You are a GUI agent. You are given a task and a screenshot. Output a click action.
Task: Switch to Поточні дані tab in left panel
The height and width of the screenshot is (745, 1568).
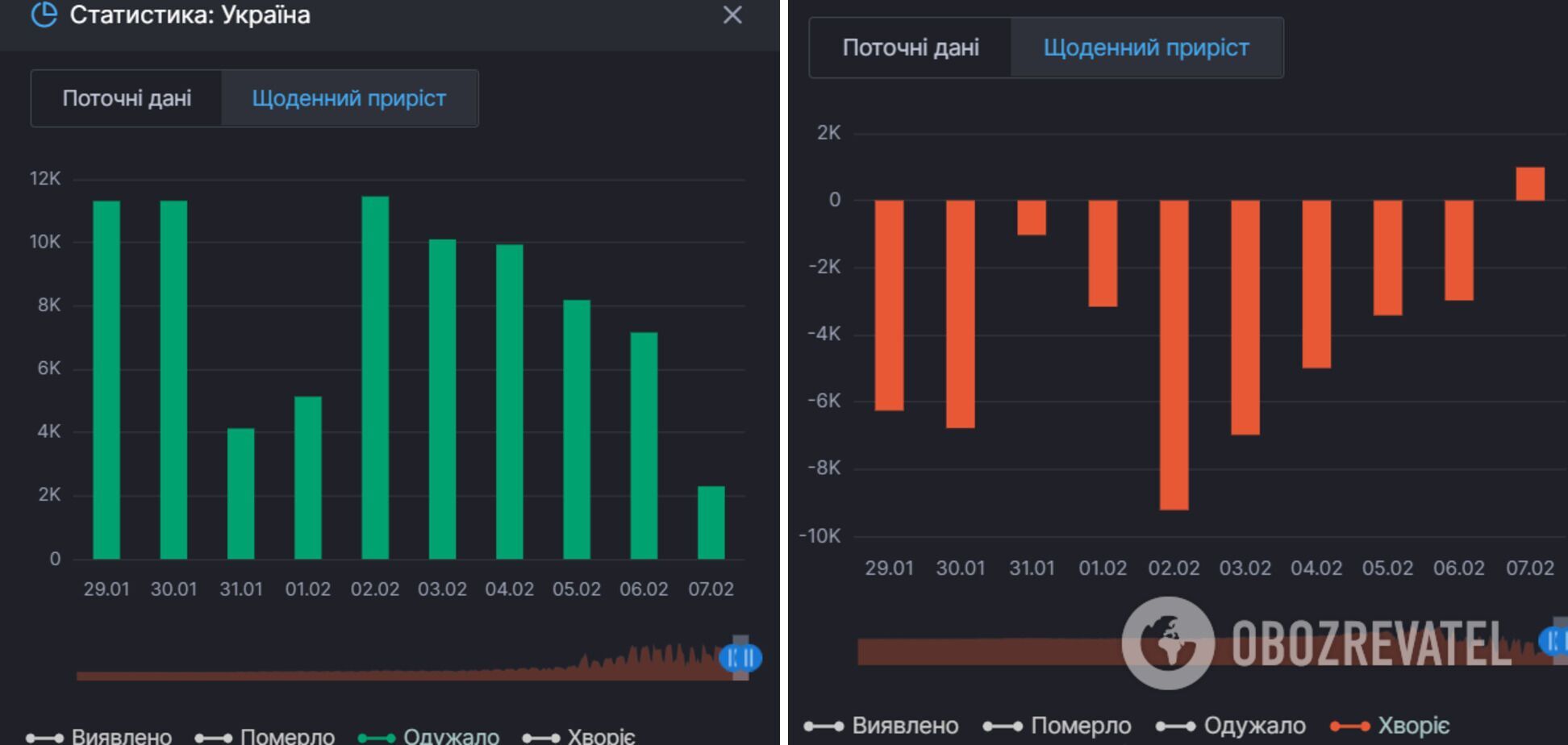pos(127,98)
